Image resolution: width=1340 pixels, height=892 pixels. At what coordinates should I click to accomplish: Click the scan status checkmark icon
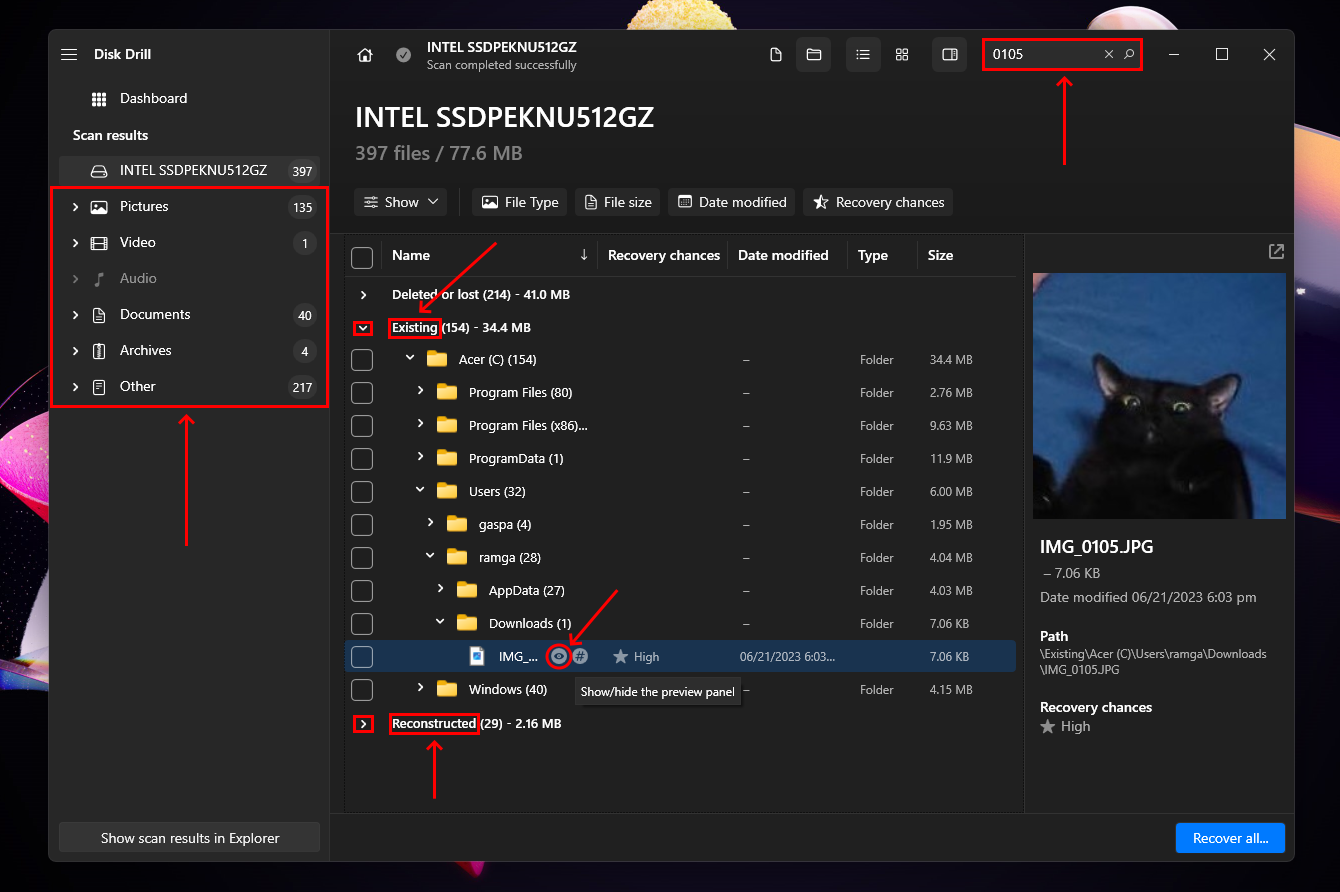pos(403,55)
